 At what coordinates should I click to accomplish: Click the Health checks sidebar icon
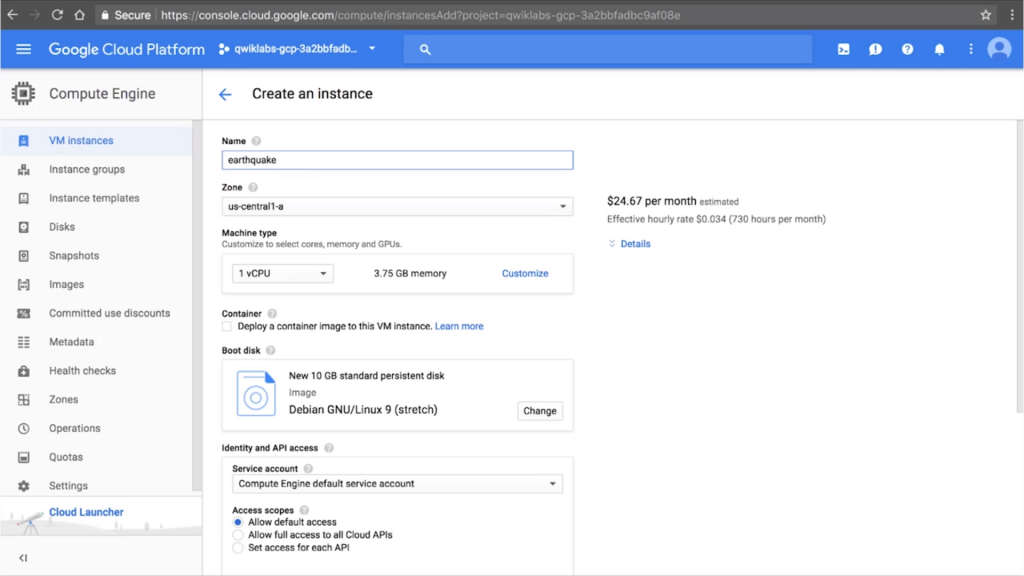[24, 370]
